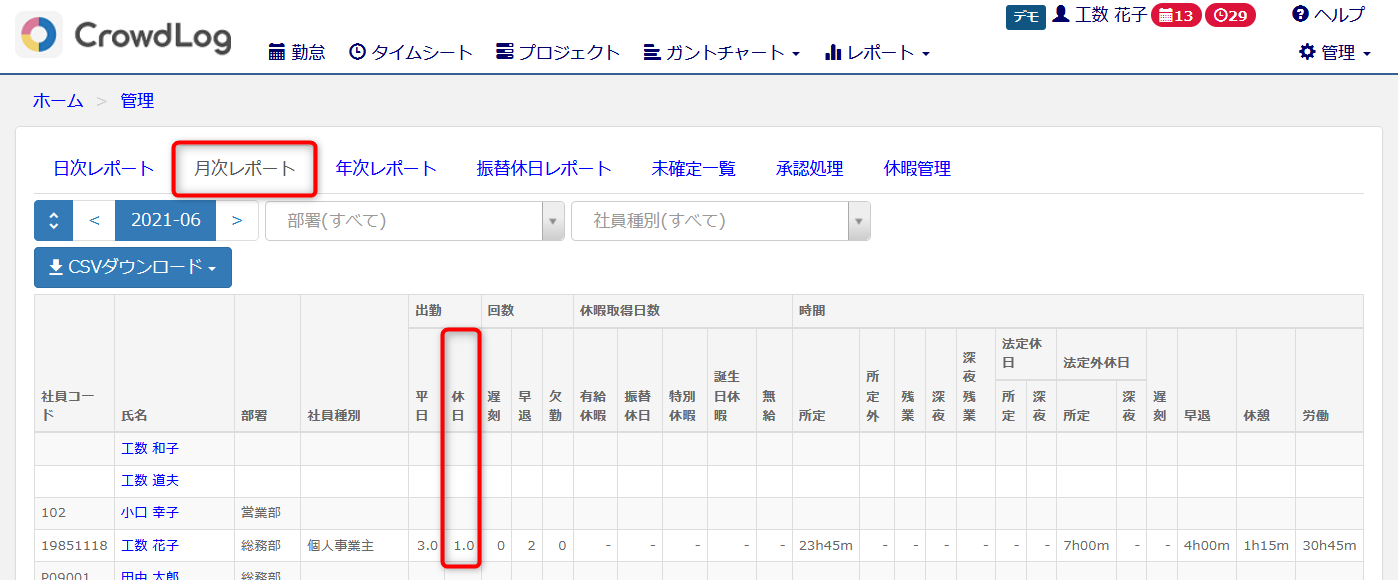Open the ヘルプ help link

point(1328,14)
